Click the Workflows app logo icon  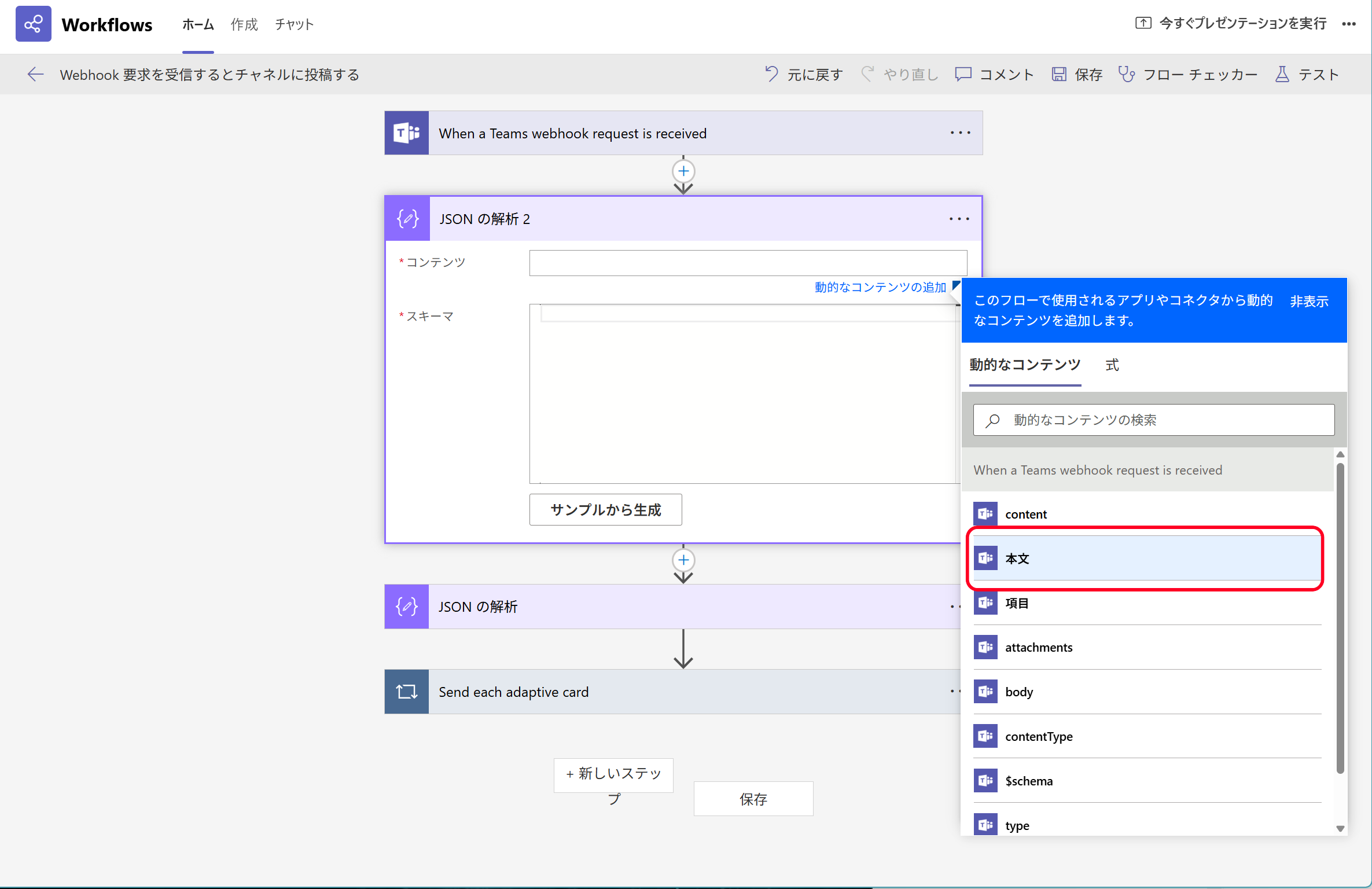(33, 24)
